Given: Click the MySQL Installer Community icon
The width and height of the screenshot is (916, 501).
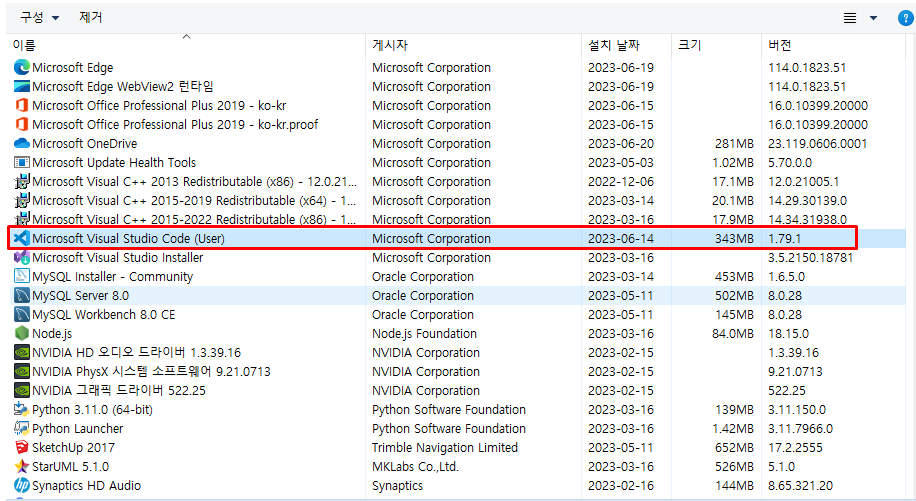Looking at the screenshot, I should 22,276.
